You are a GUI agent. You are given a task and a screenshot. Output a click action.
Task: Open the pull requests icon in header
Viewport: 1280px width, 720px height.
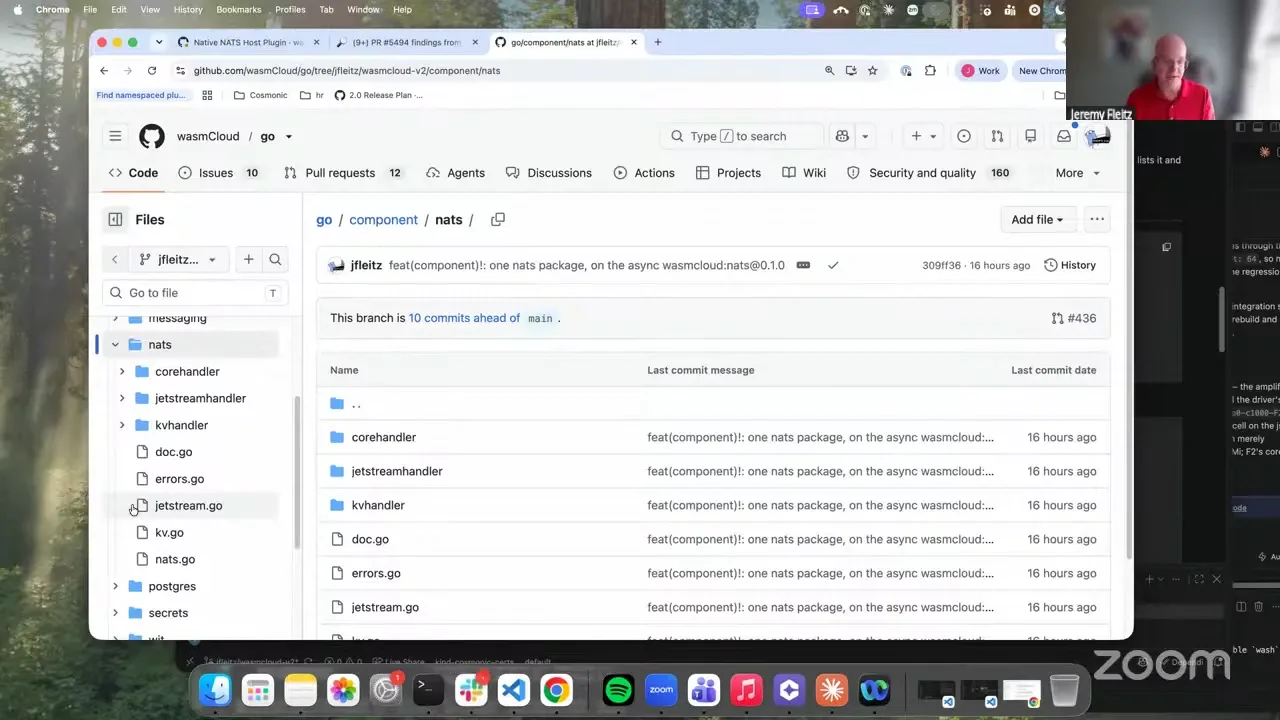997,136
